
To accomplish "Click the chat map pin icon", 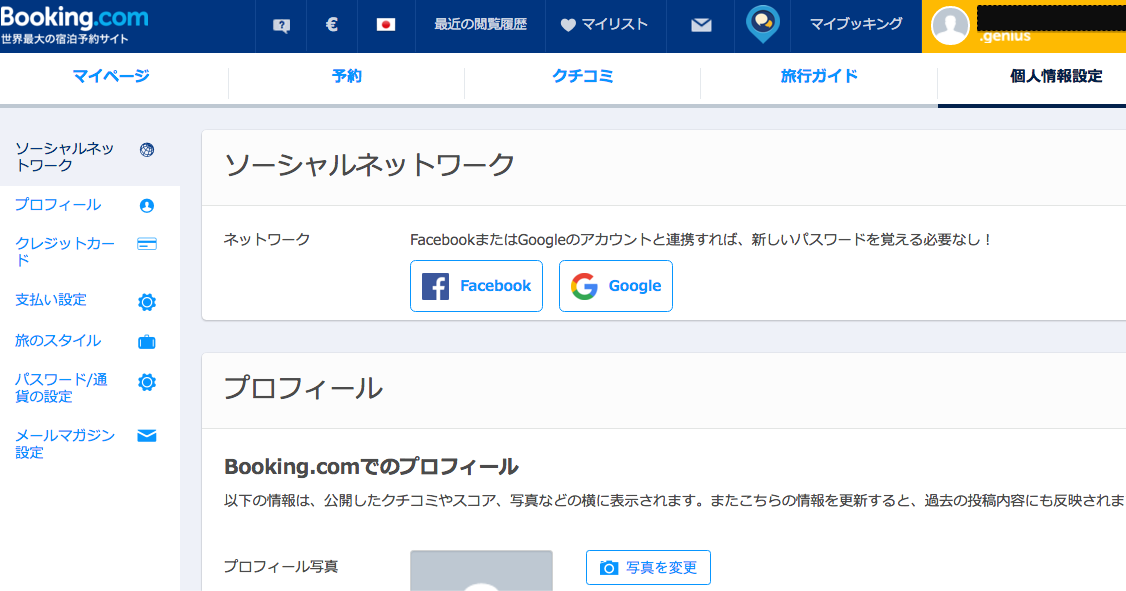I will click(763, 24).
